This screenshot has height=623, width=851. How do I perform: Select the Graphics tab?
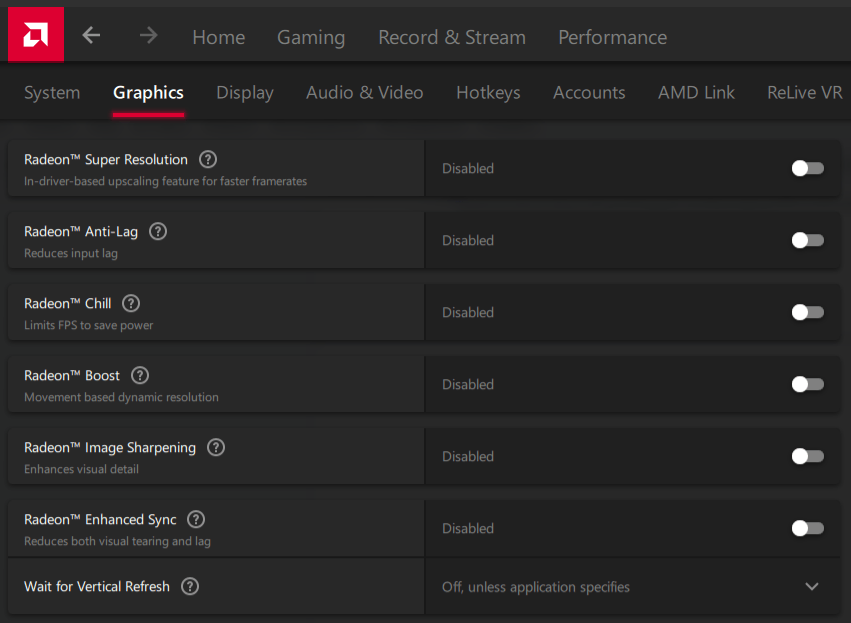tap(148, 93)
